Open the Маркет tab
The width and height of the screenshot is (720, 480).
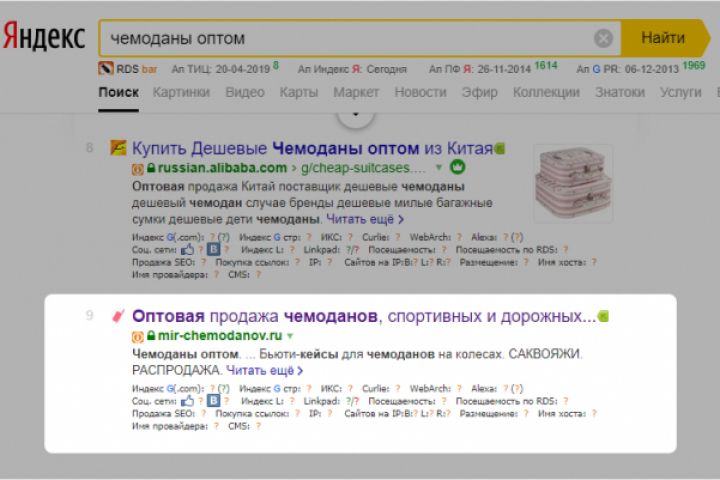(356, 92)
